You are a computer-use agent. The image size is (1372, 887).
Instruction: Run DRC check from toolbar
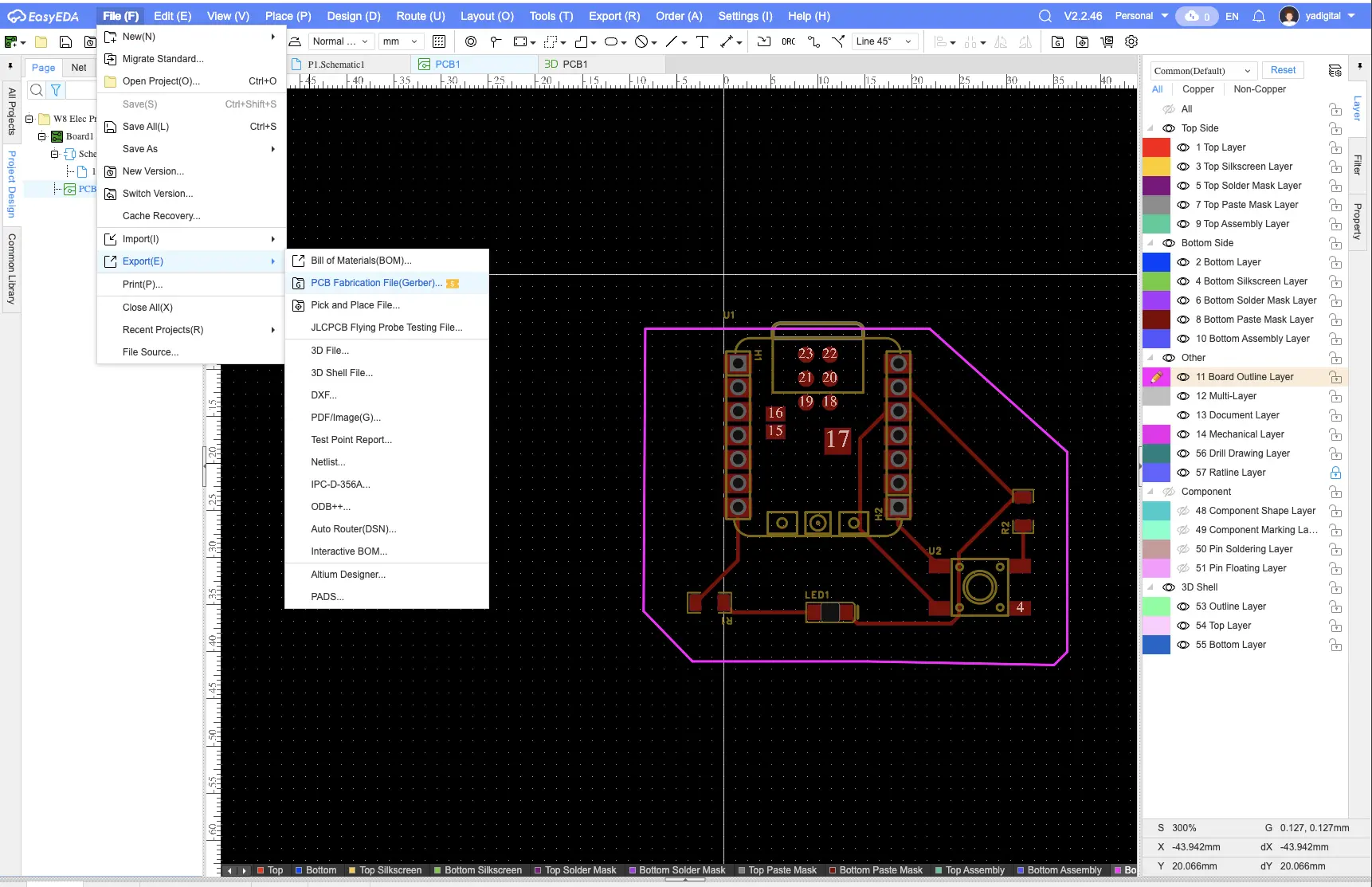pos(789,41)
